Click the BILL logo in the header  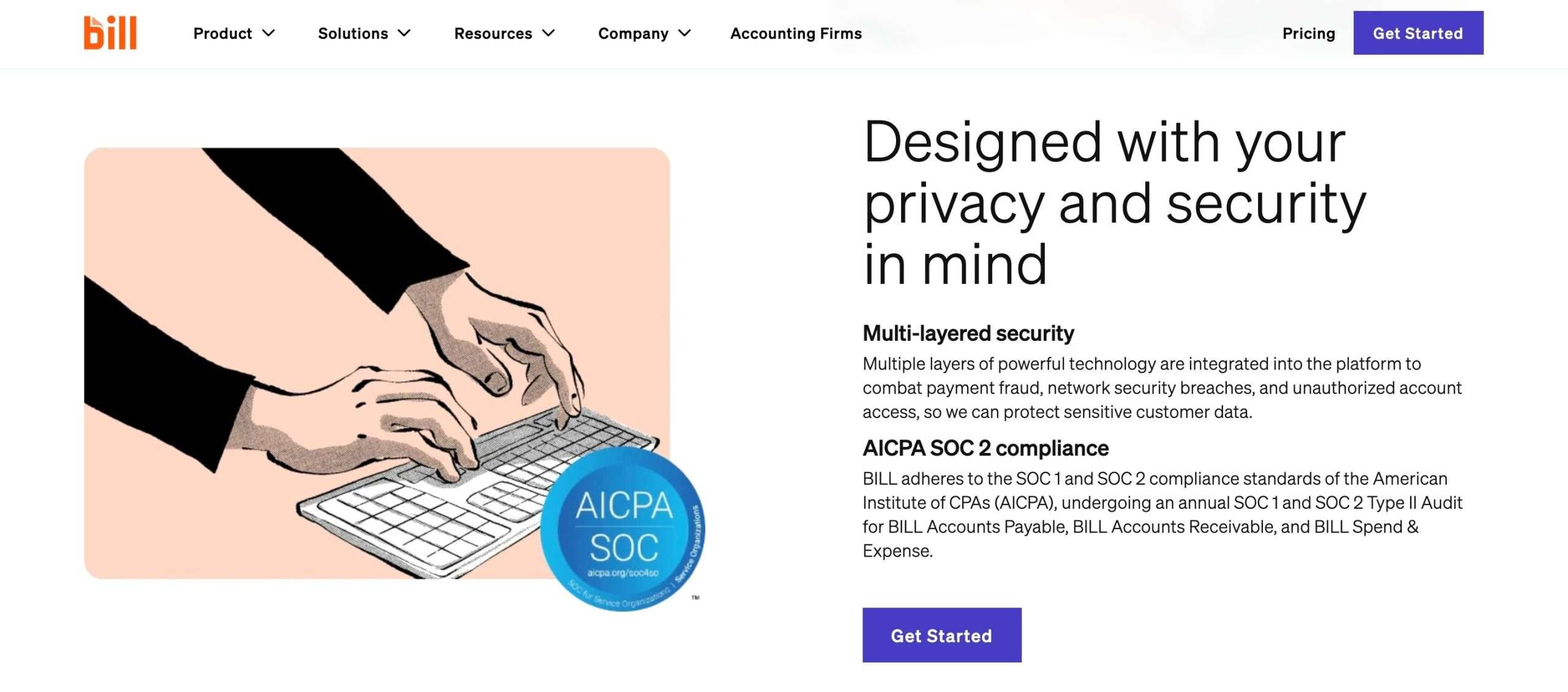[110, 32]
